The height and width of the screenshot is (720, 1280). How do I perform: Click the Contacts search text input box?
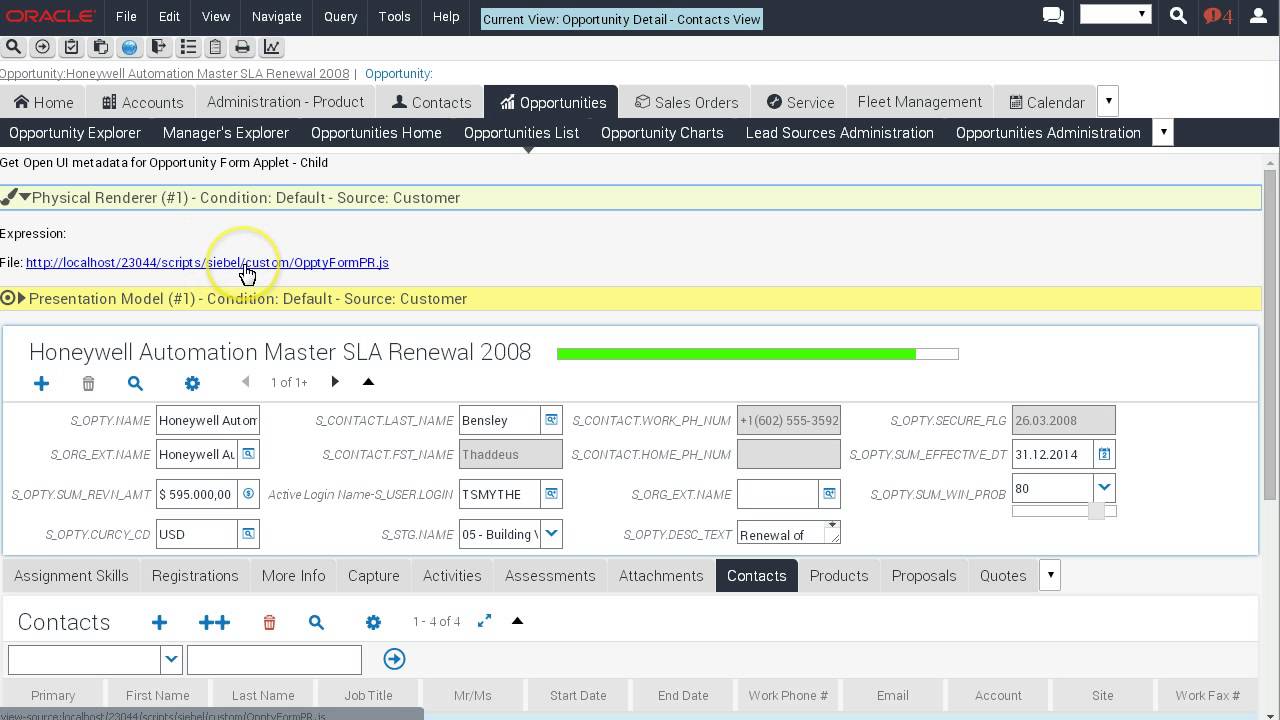tap(274, 659)
